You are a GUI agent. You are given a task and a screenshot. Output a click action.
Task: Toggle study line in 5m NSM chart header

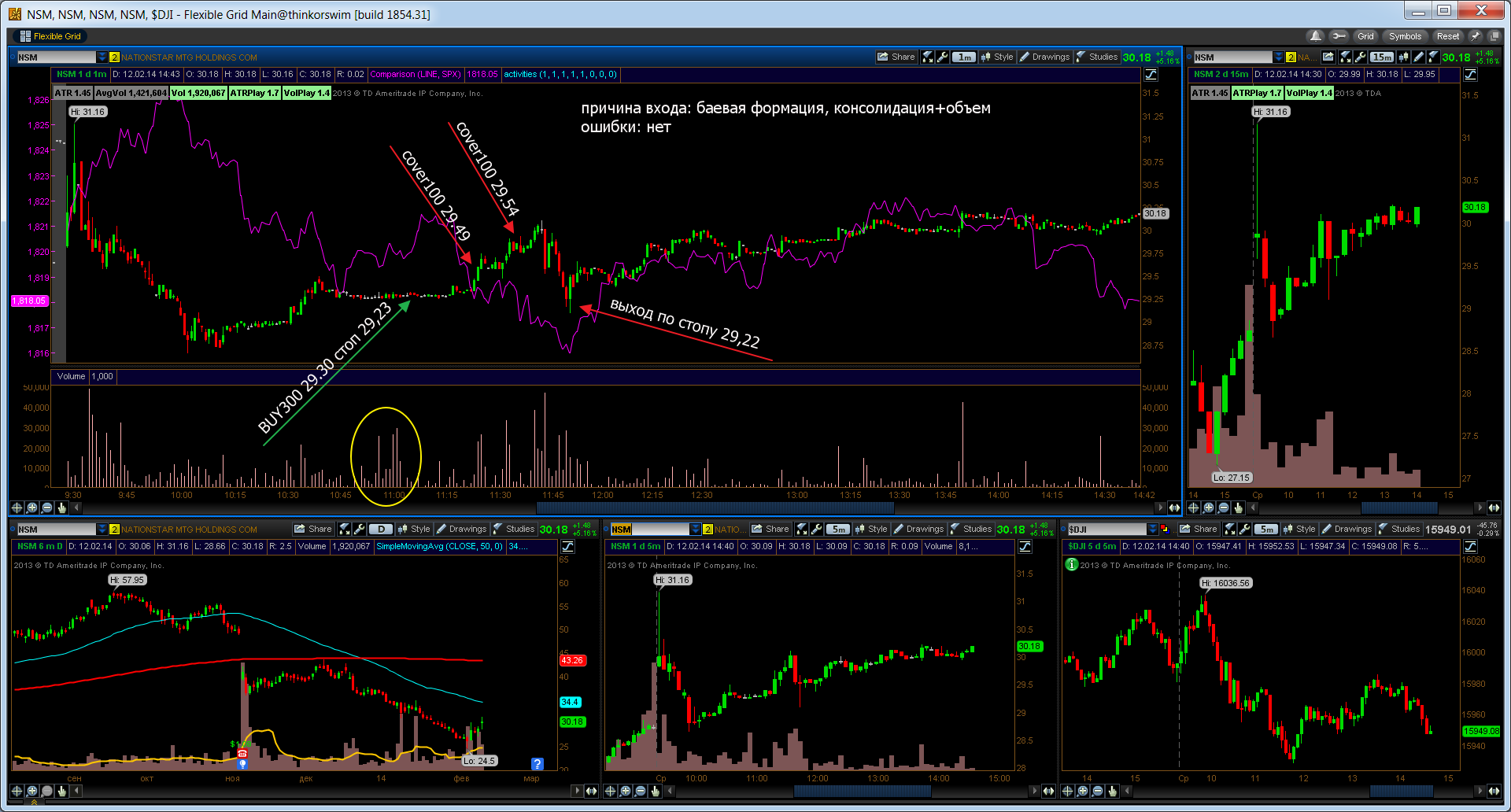pos(1025,547)
